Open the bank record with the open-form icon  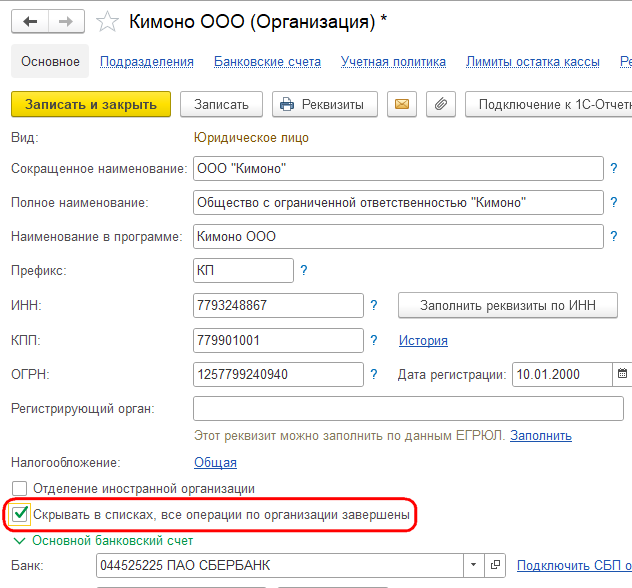(x=495, y=565)
